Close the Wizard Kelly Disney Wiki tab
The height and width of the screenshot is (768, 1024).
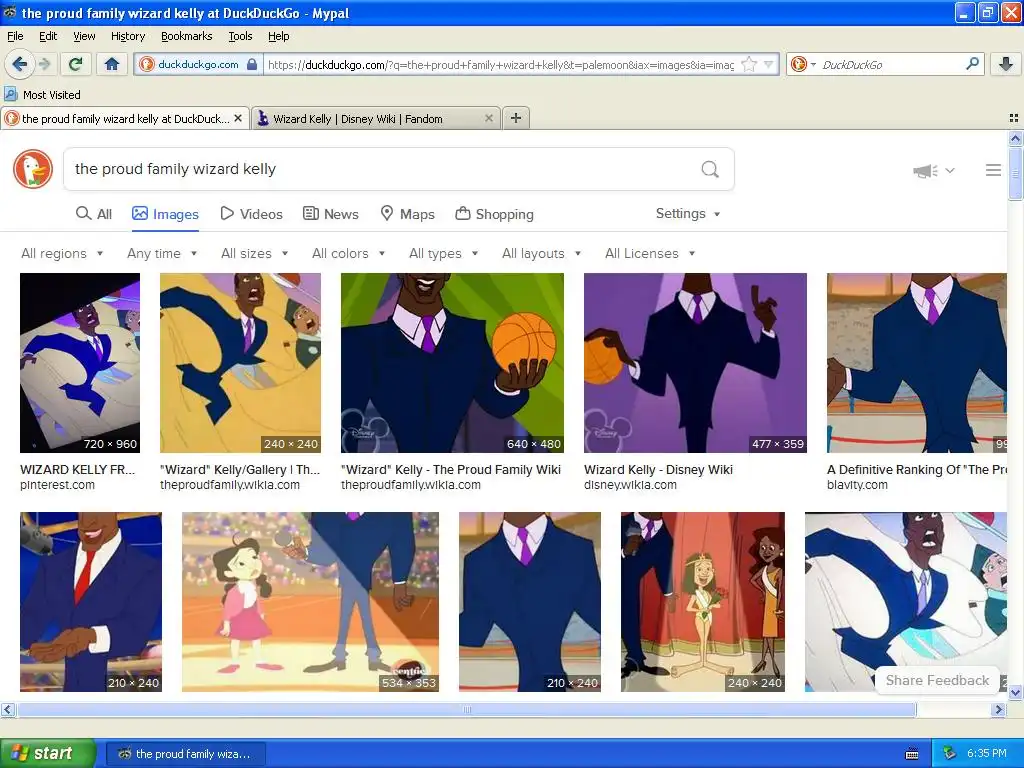[488, 118]
